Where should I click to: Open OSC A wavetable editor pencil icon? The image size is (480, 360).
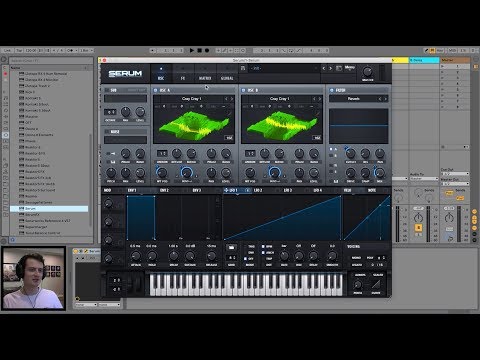(x=230, y=114)
